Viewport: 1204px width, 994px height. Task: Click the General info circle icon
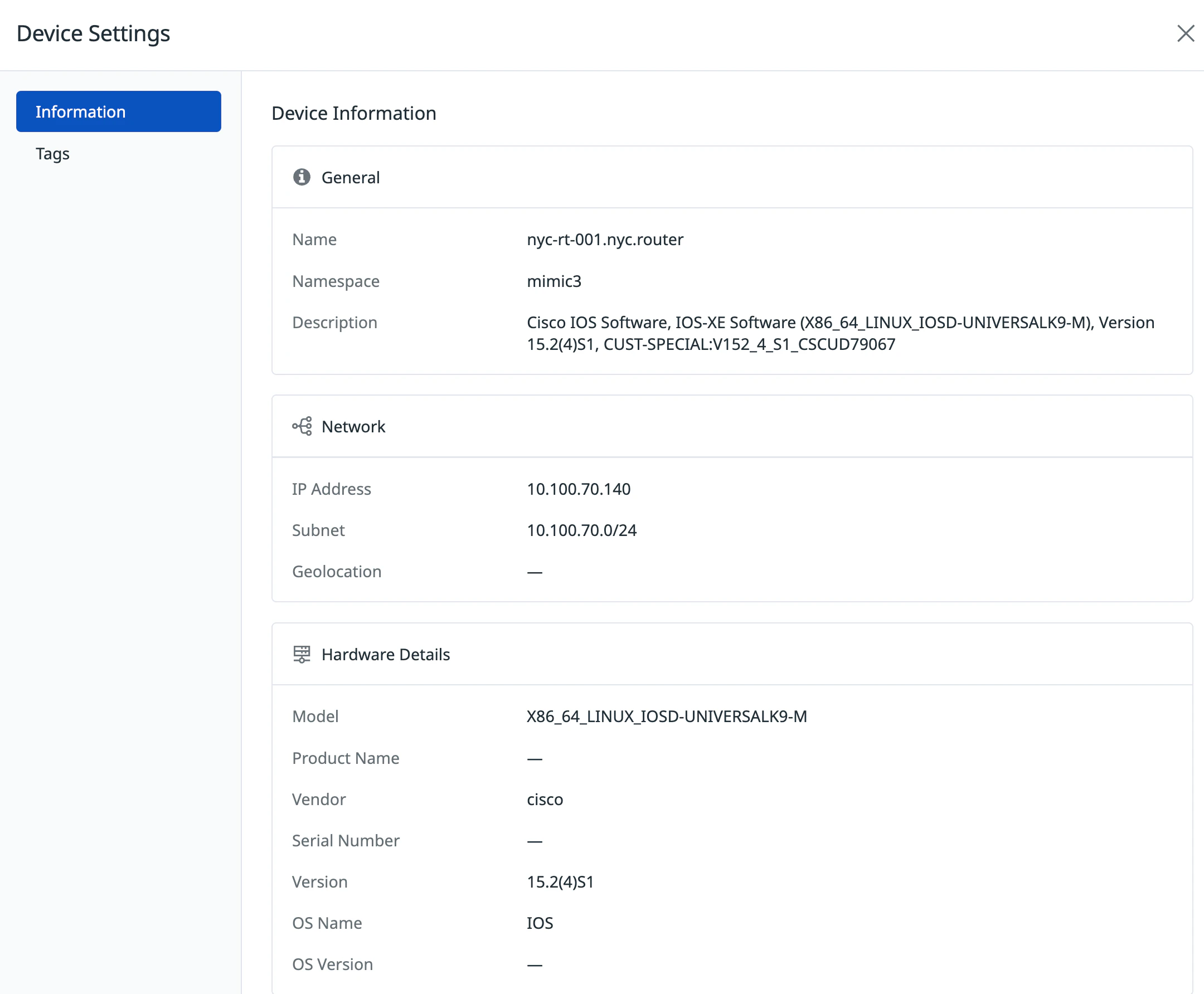point(302,178)
